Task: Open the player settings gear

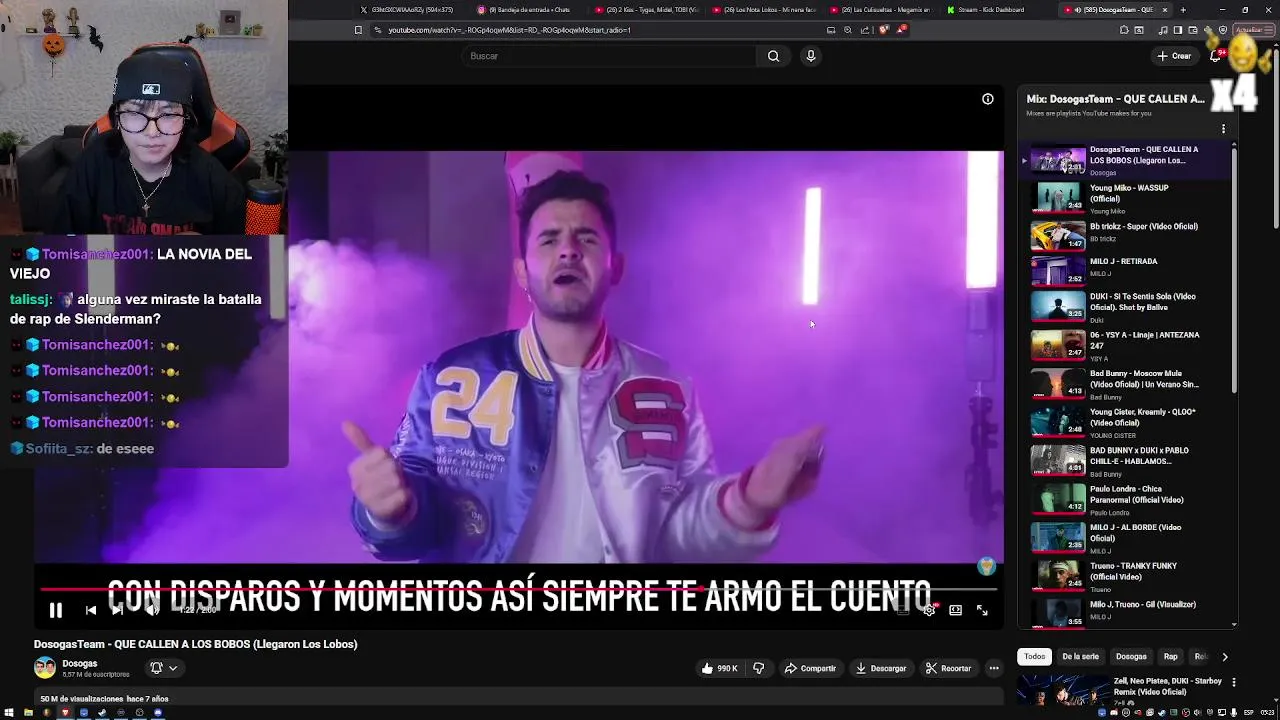Action: coord(929,610)
